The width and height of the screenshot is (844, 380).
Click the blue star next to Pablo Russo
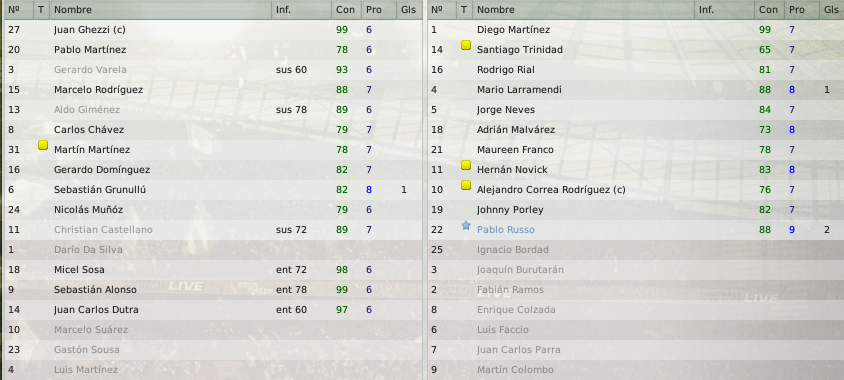466,226
